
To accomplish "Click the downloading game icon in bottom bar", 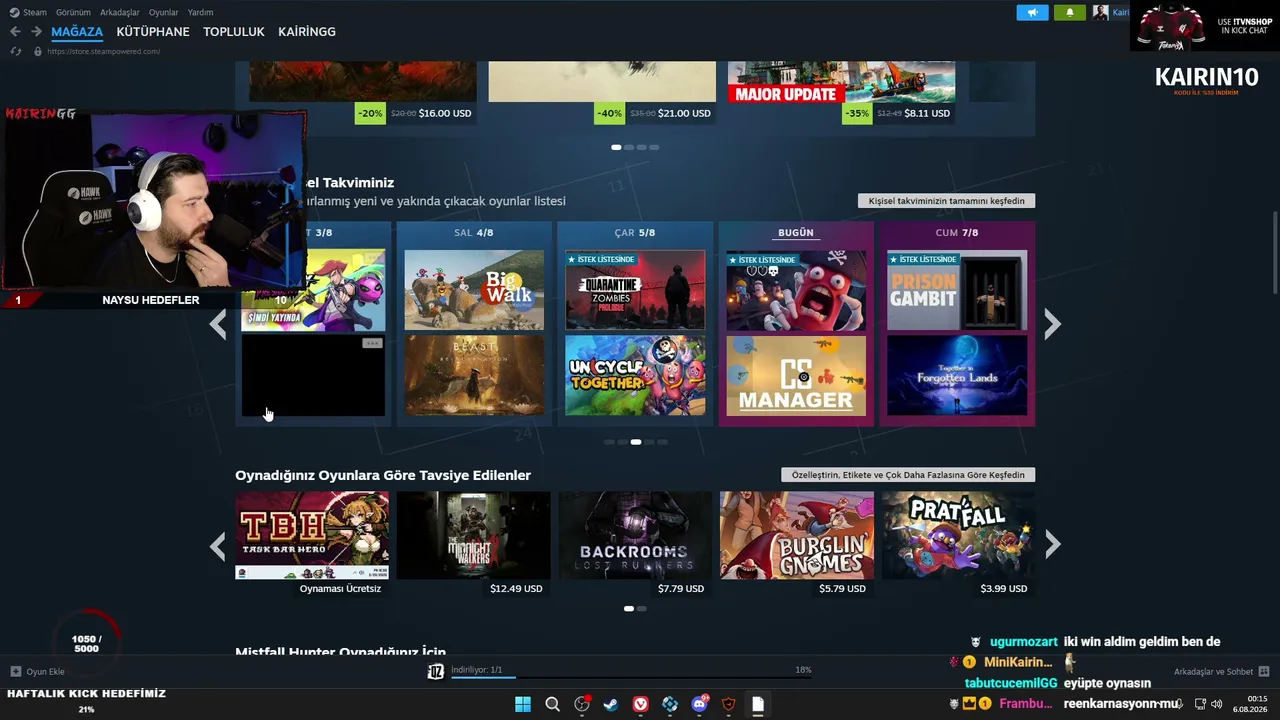I will point(436,672).
